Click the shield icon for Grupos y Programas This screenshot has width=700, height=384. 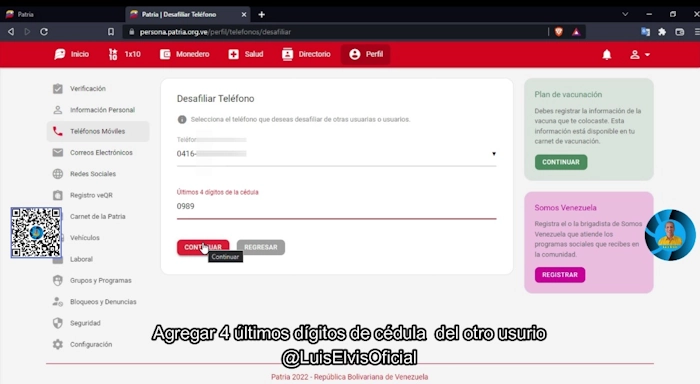[x=58, y=280]
